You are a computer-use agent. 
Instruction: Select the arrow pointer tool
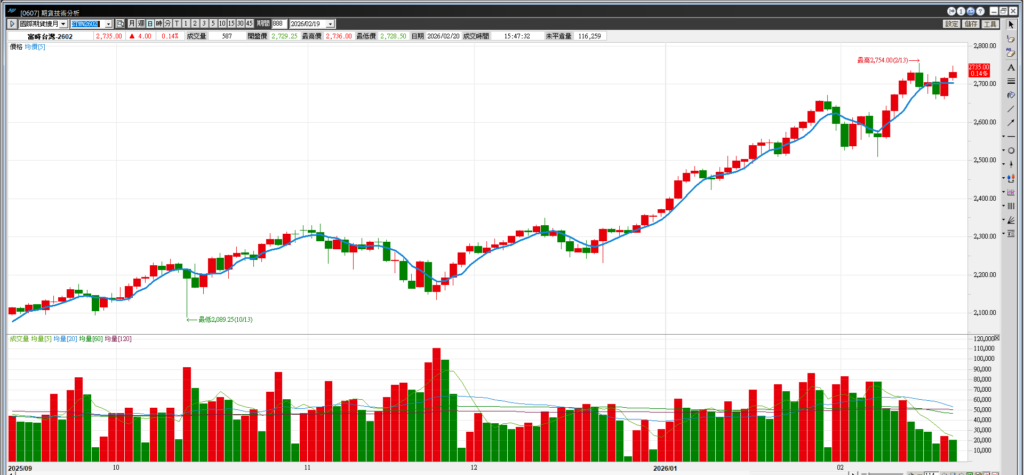coord(1011,24)
